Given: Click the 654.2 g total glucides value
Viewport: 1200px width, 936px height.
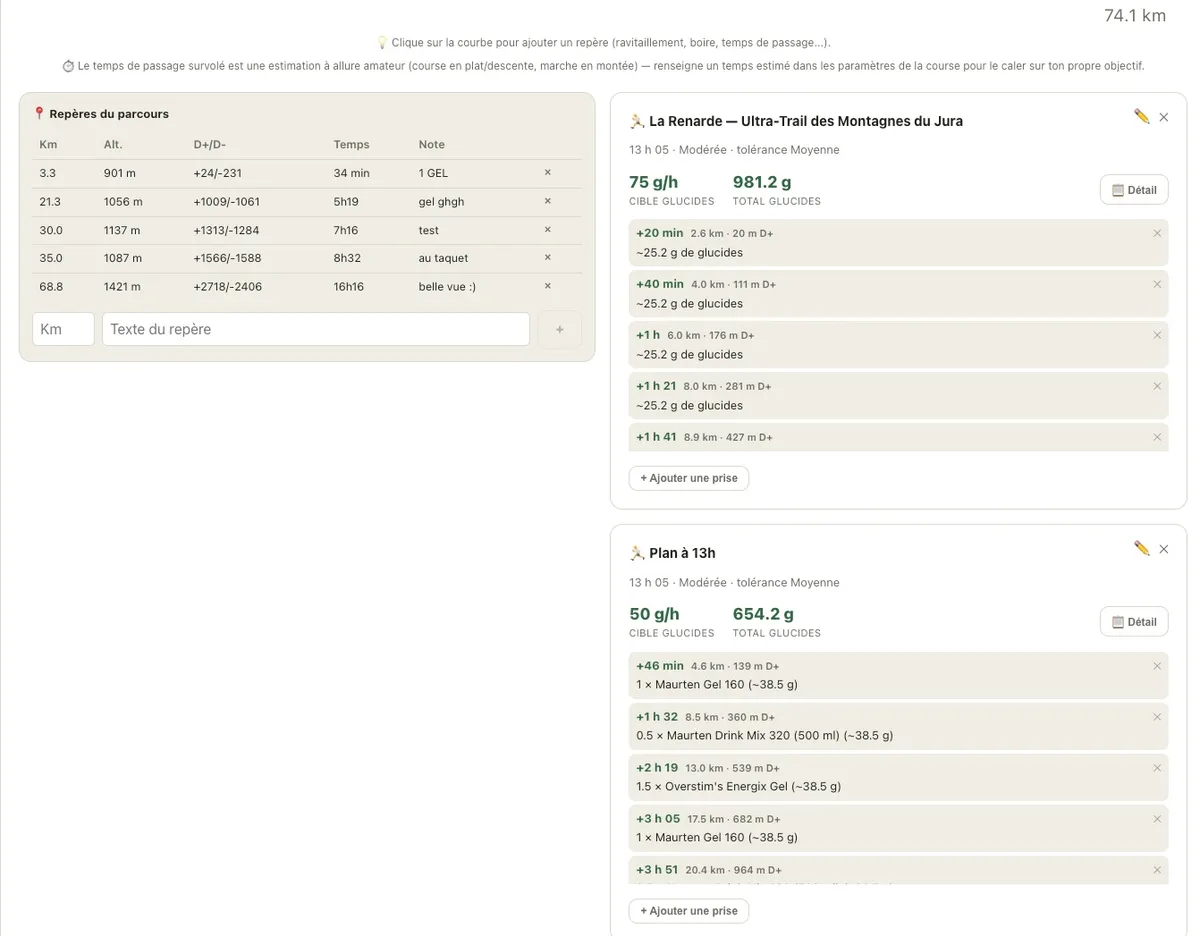Looking at the screenshot, I should tap(763, 614).
